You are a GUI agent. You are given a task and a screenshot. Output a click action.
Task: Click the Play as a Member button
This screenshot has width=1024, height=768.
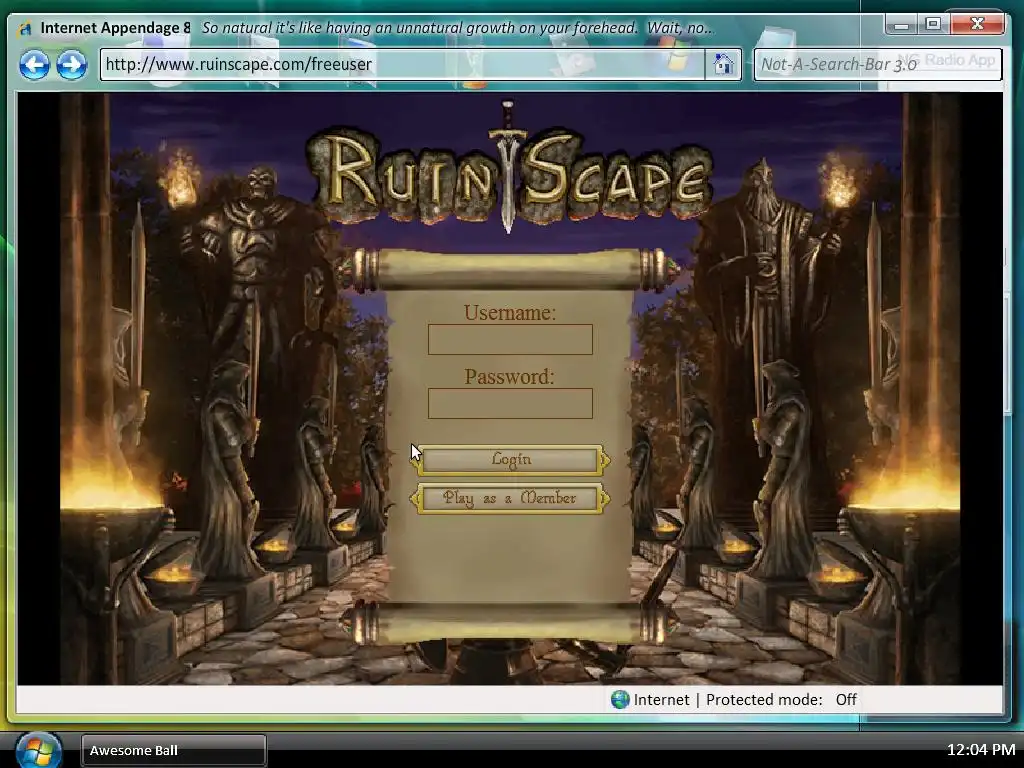coord(510,498)
